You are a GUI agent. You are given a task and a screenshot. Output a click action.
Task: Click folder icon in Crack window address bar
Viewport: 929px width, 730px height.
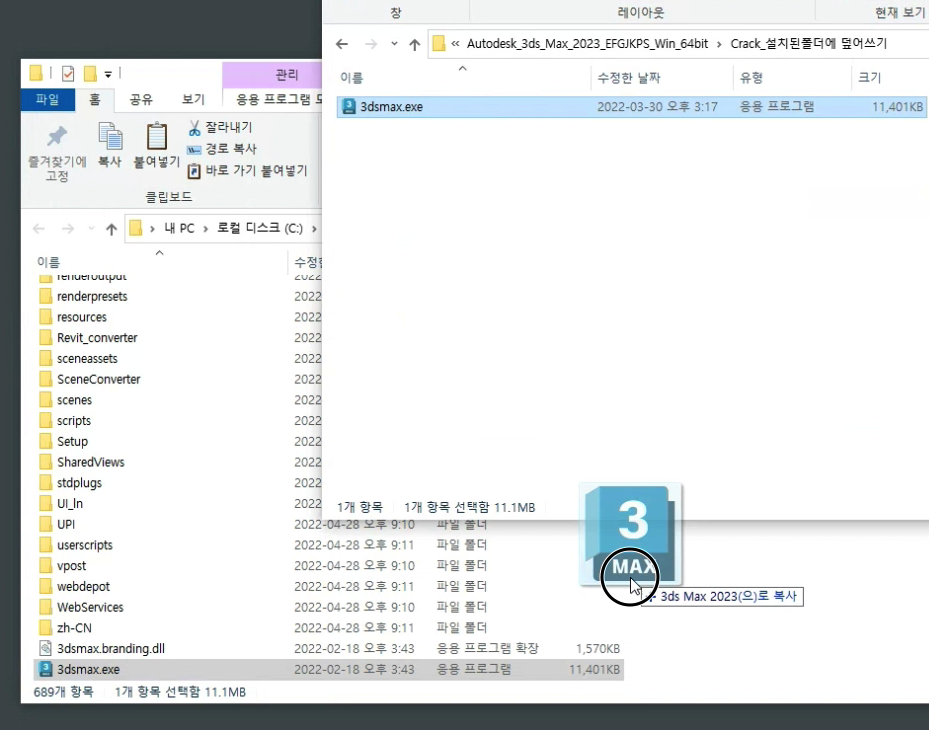pyautogui.click(x=438, y=44)
